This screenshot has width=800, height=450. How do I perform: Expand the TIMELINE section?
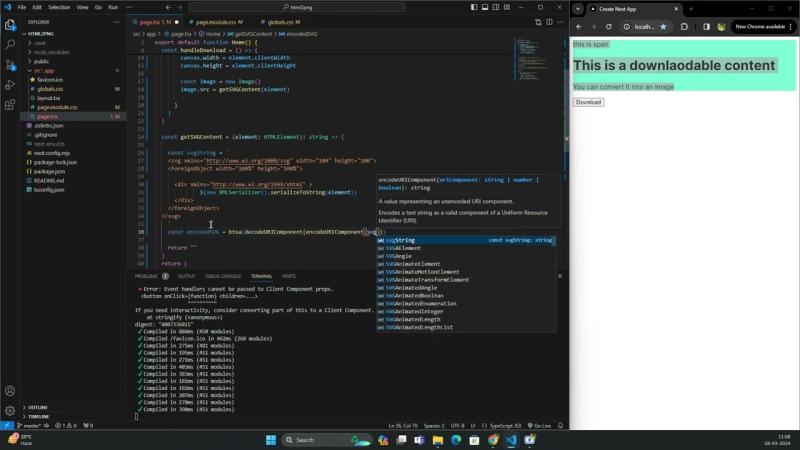(x=38, y=416)
